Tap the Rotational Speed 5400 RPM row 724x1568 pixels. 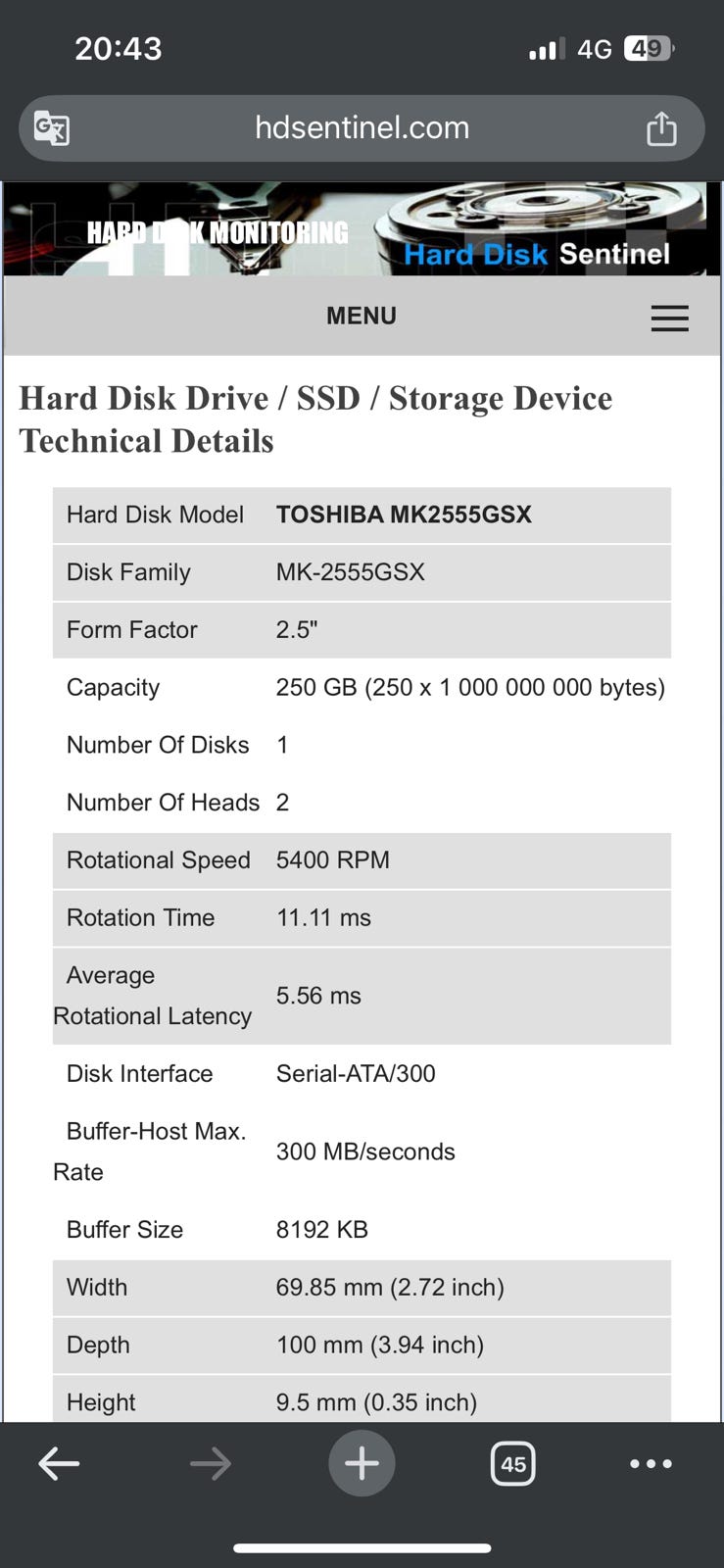click(362, 860)
